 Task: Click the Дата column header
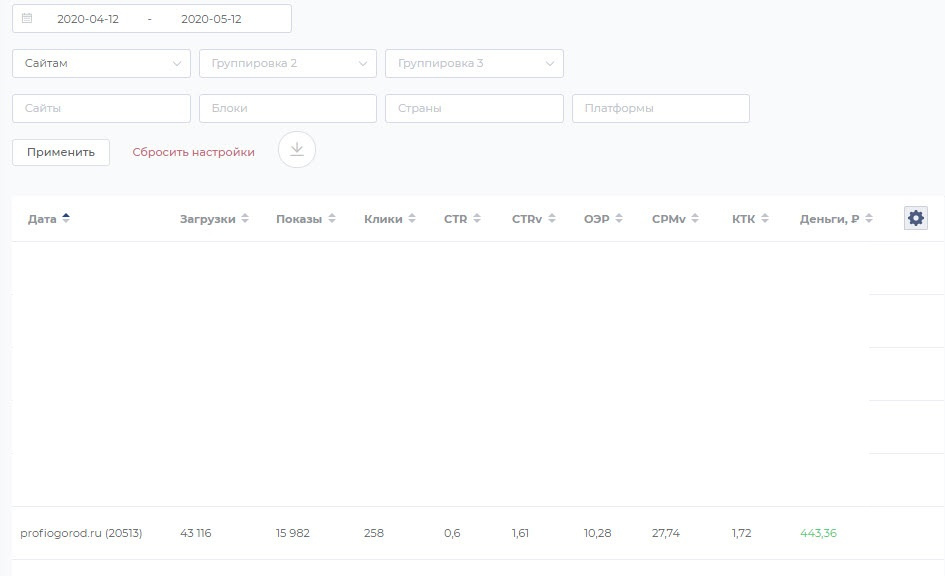pos(42,219)
